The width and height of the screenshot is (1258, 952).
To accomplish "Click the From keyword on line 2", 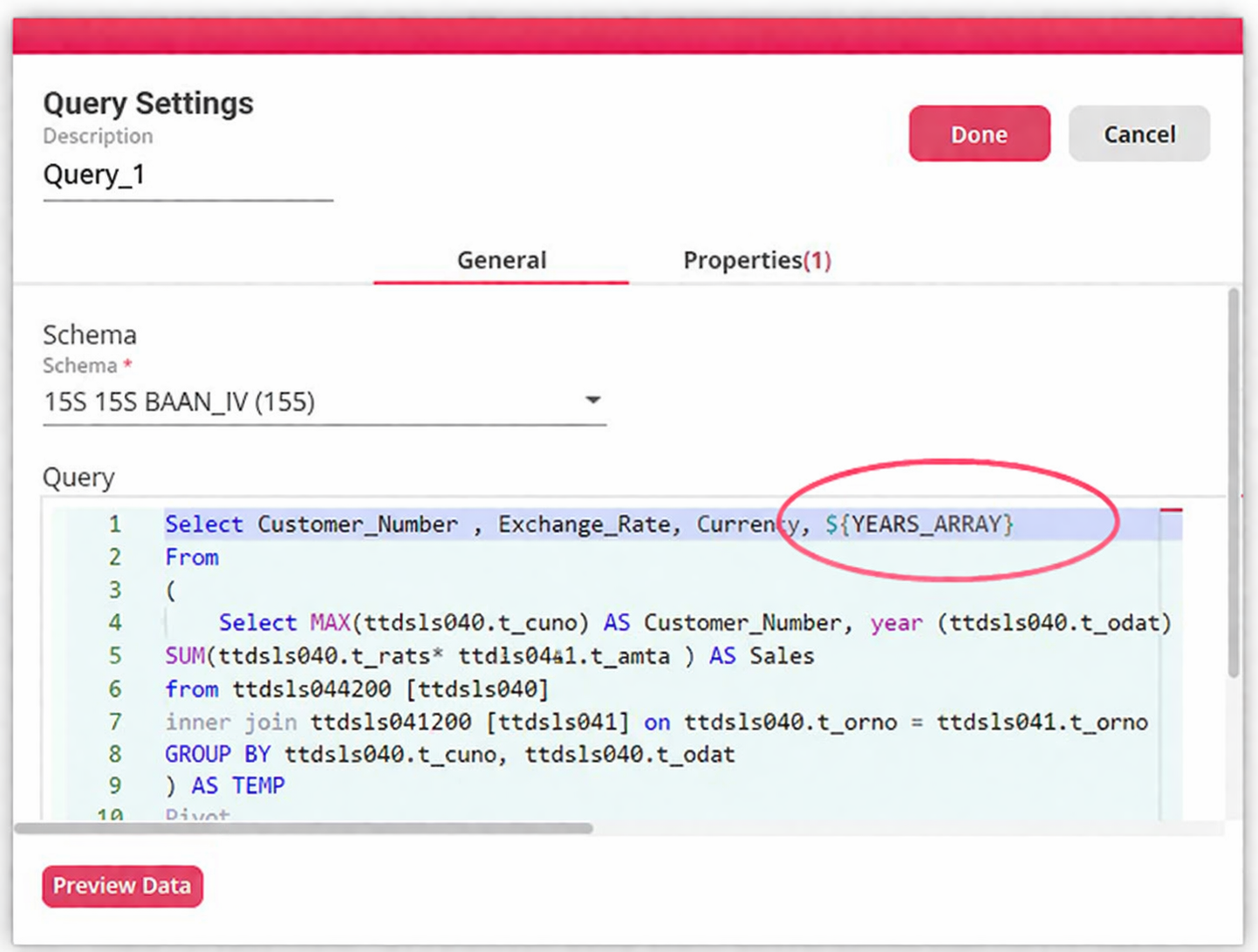I will (192, 558).
